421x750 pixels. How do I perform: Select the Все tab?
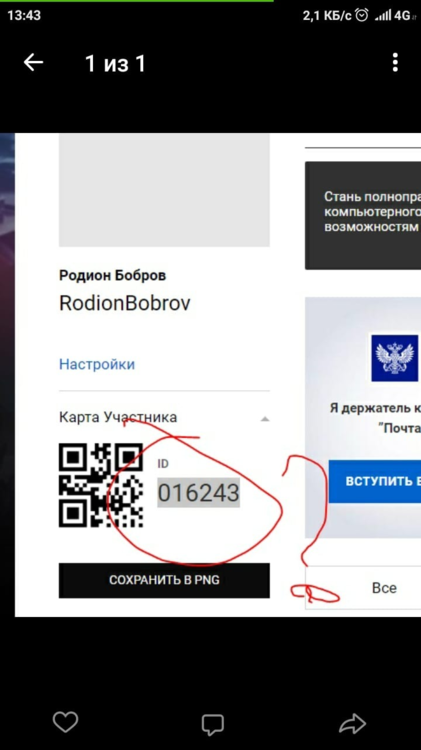[384, 588]
